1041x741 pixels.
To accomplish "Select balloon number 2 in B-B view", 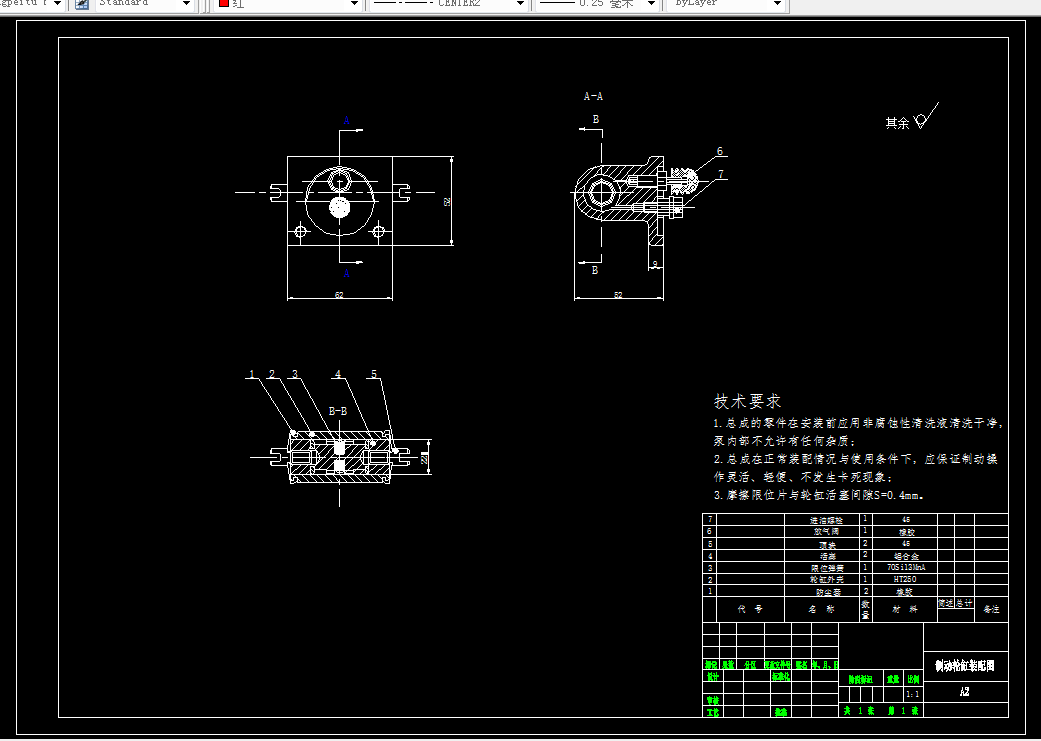I will 272,374.
